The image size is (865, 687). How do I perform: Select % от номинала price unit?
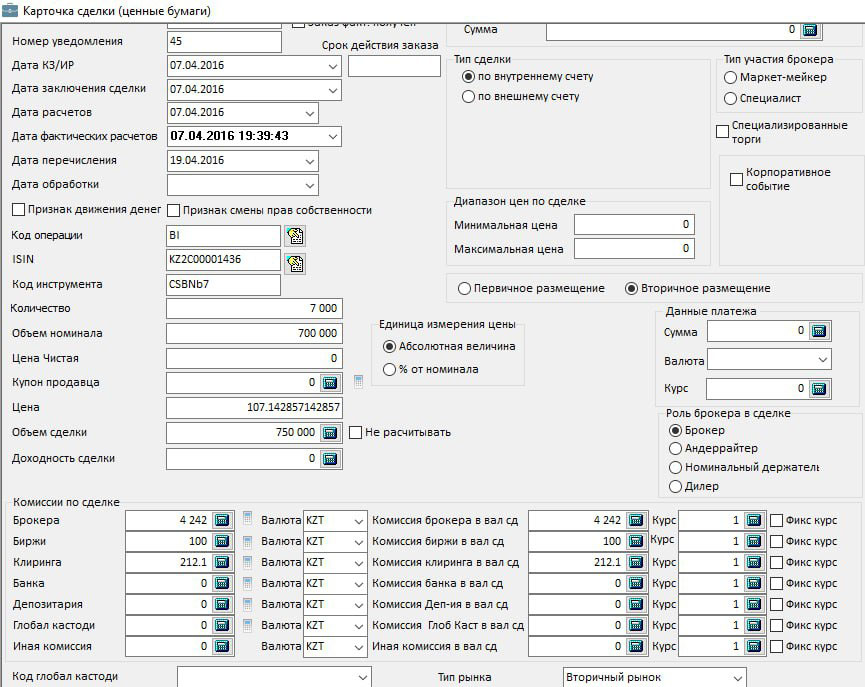(x=390, y=369)
